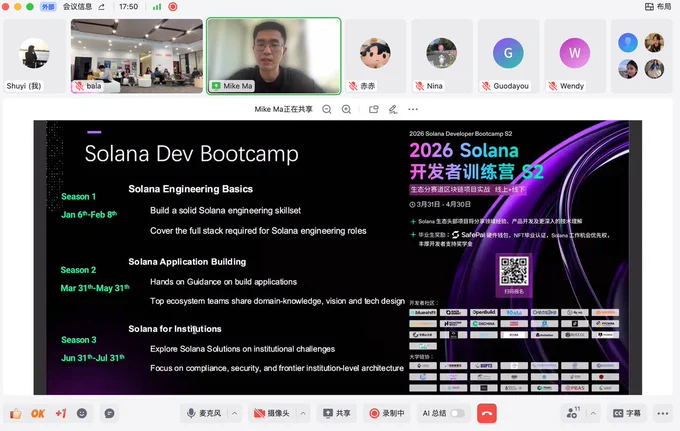Click 'Solana for Institutions' heading

click(x=175, y=329)
